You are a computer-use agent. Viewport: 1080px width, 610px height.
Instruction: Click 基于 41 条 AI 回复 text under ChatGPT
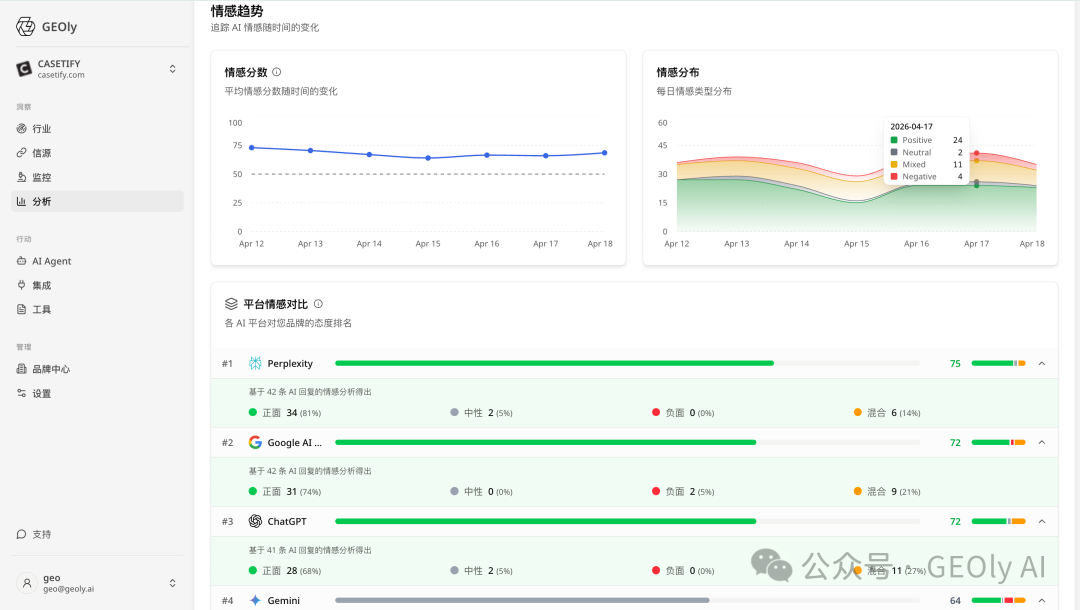click(x=310, y=550)
